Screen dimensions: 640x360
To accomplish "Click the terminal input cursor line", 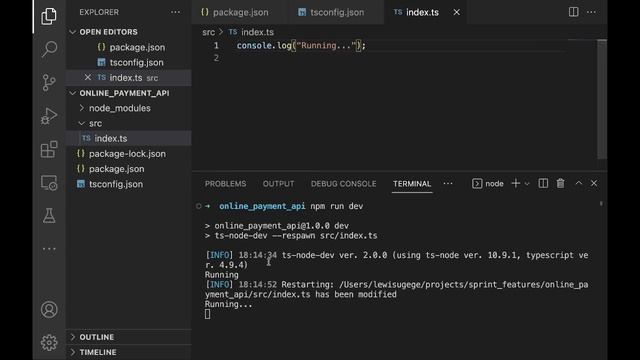I will [x=208, y=314].
